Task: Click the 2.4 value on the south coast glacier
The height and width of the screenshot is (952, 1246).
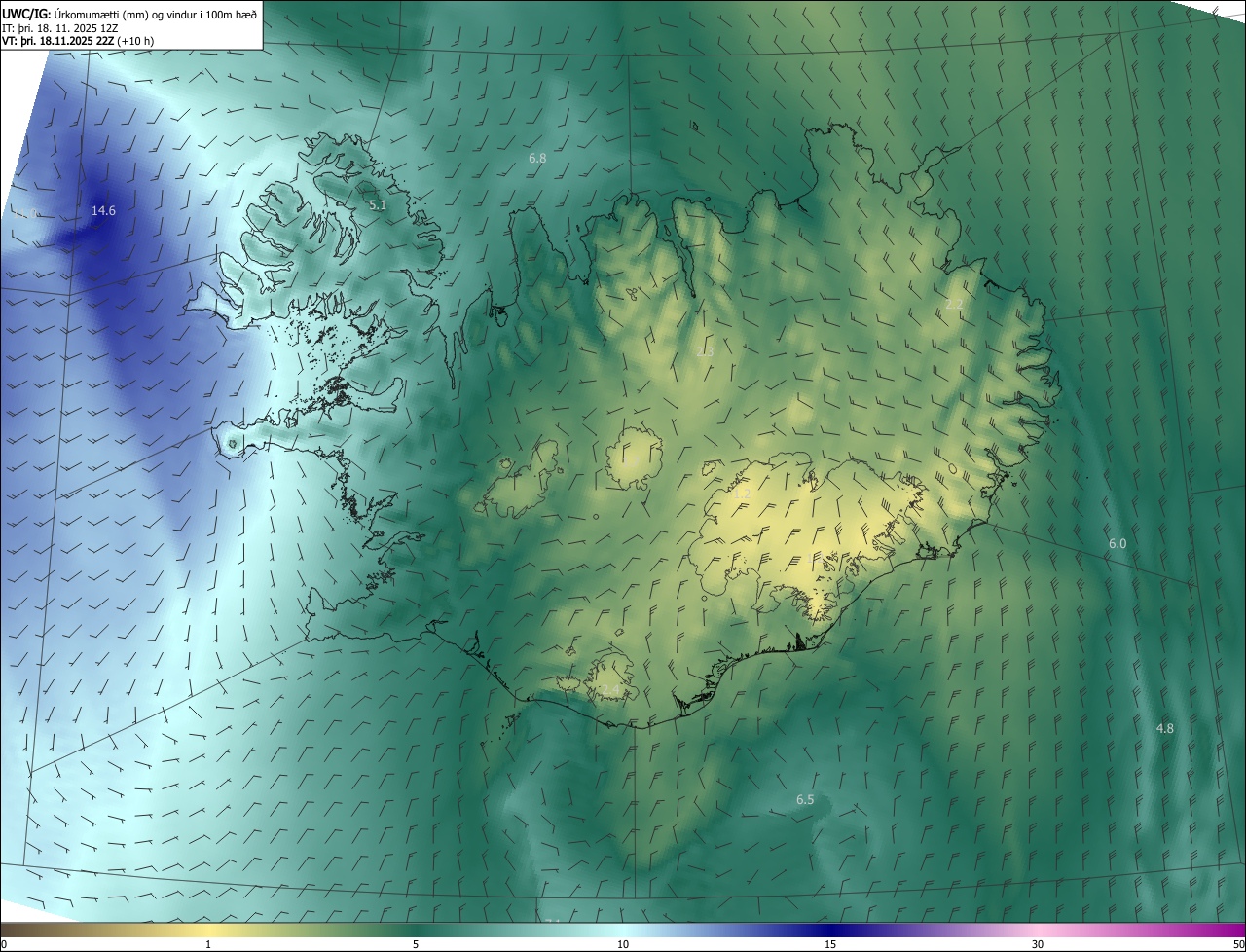Action: click(609, 689)
